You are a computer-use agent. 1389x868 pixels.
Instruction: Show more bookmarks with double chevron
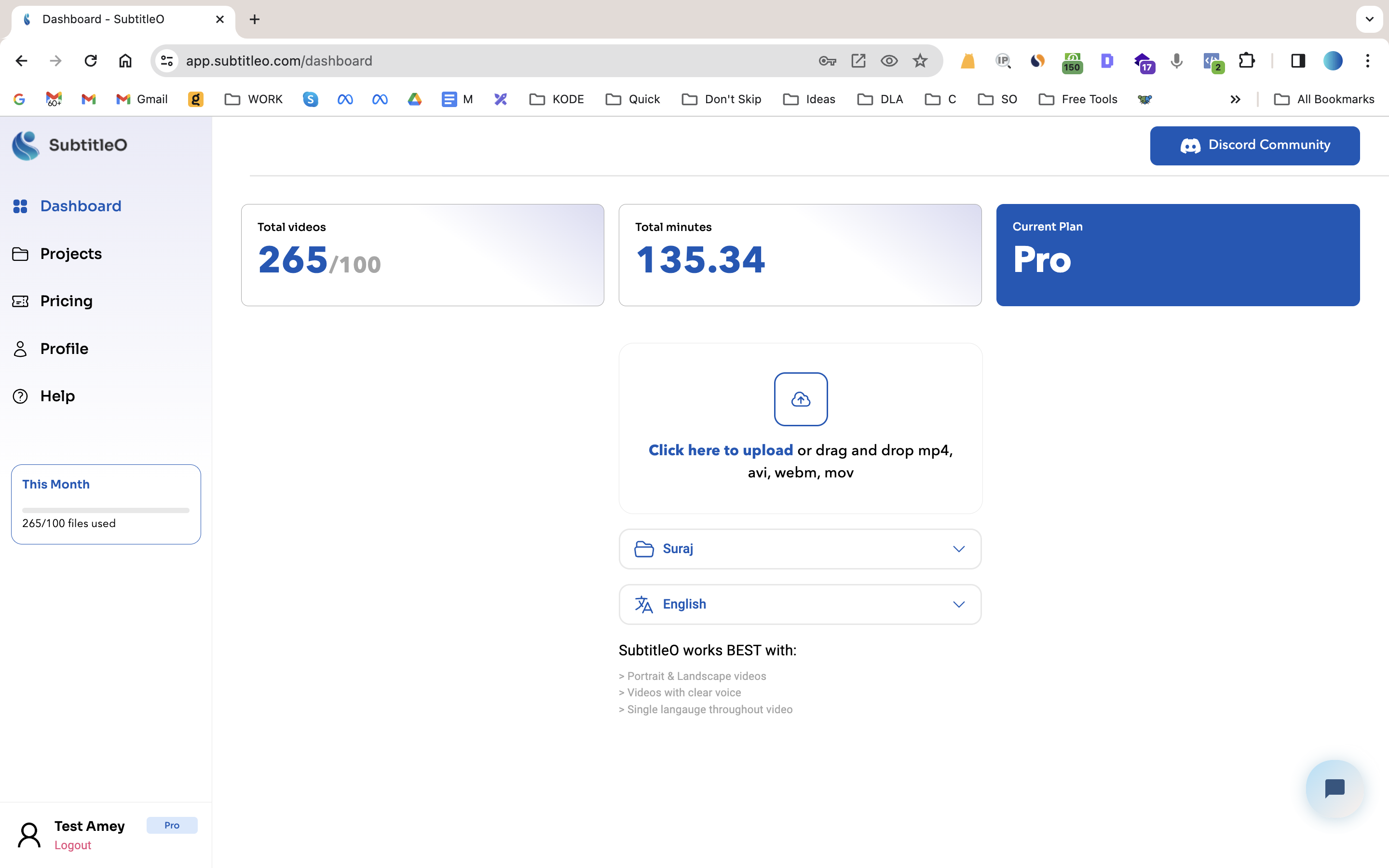click(x=1235, y=99)
